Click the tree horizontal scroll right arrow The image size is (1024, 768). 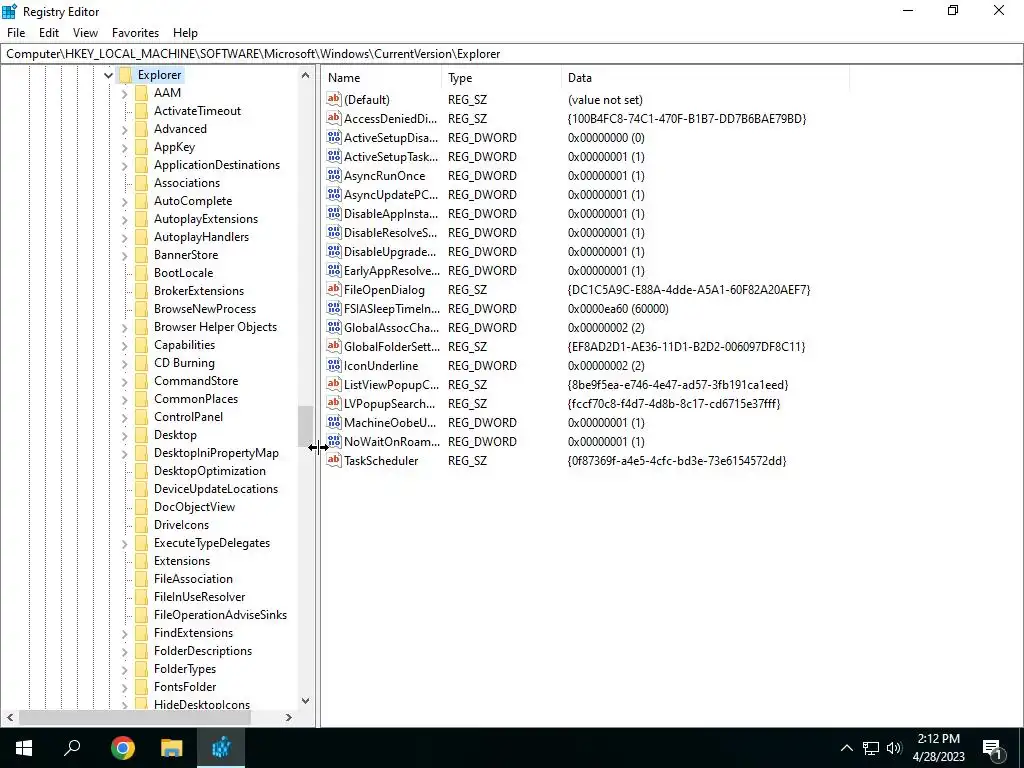point(289,717)
